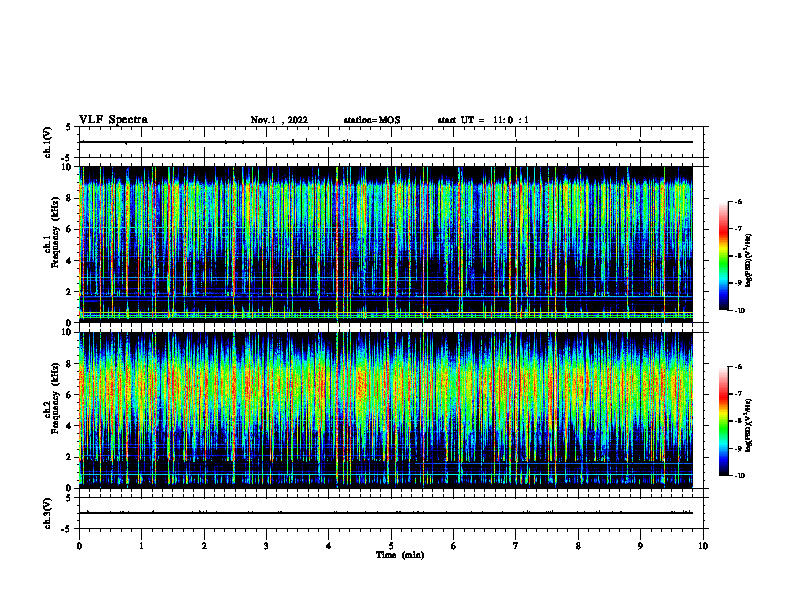
Task: Click the Time axis tick label "8"
Action: tap(578, 546)
